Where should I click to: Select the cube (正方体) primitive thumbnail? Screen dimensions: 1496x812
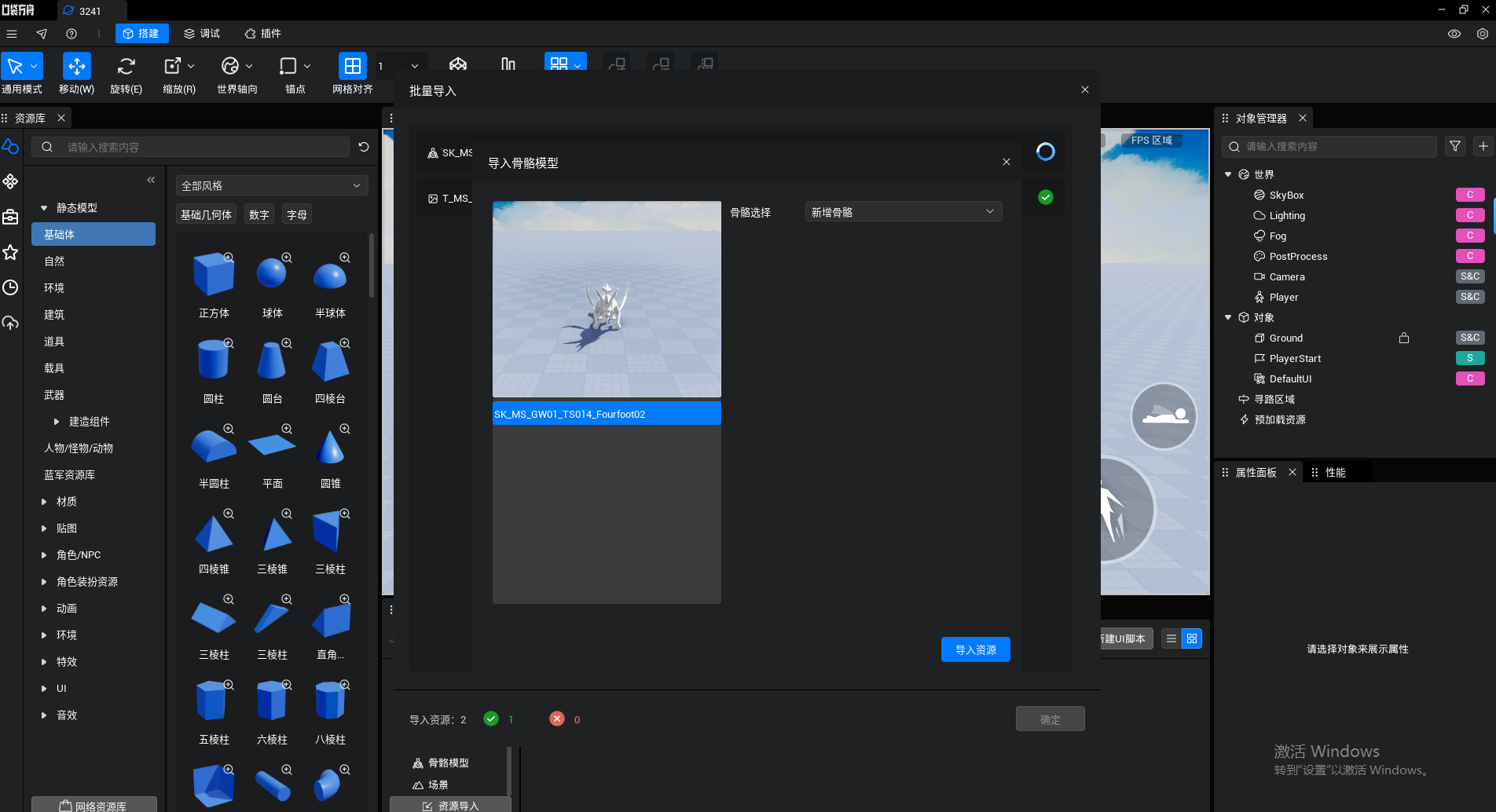[214, 274]
